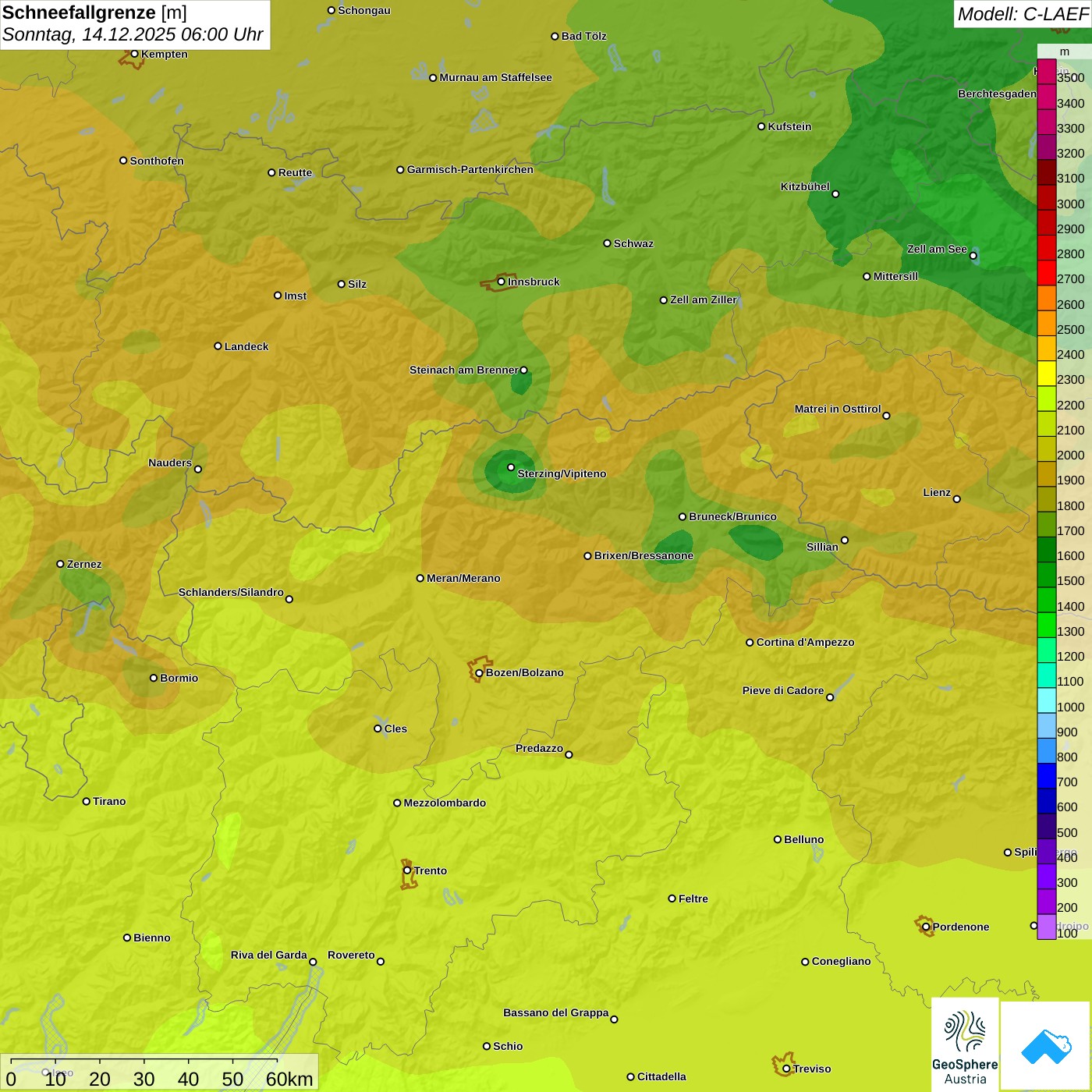
Task: Click the Bad Tölz label
Action: (583, 36)
